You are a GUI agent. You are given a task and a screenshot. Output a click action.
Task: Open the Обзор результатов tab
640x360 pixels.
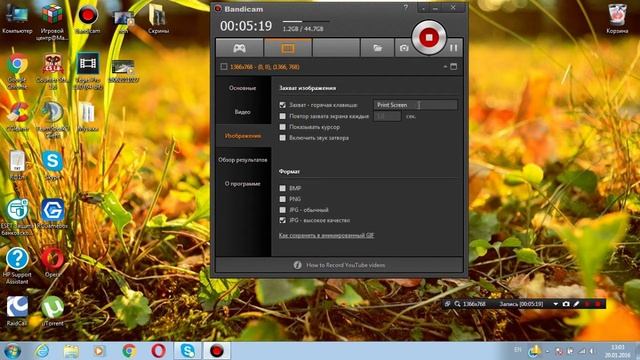(242, 160)
